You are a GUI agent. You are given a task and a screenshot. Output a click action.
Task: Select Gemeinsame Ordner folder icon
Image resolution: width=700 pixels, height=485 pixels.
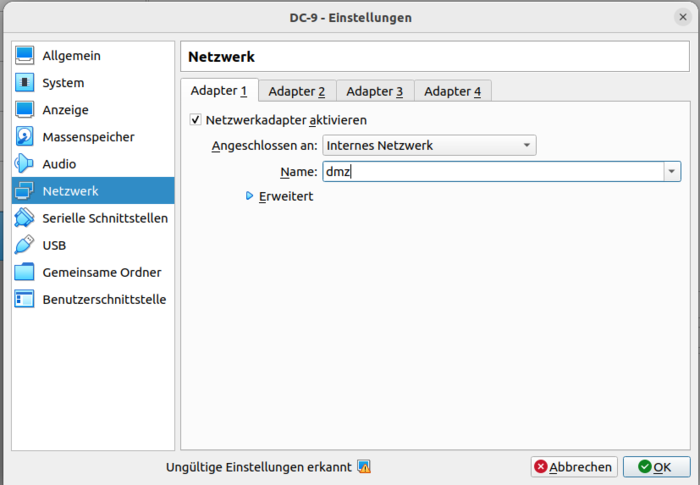[25, 272]
